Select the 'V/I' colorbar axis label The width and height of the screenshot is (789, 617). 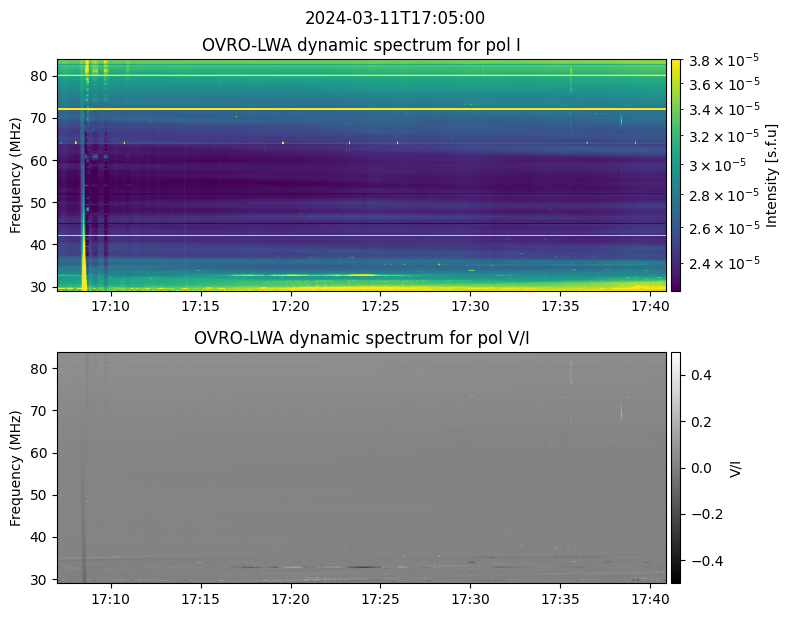(x=735, y=467)
